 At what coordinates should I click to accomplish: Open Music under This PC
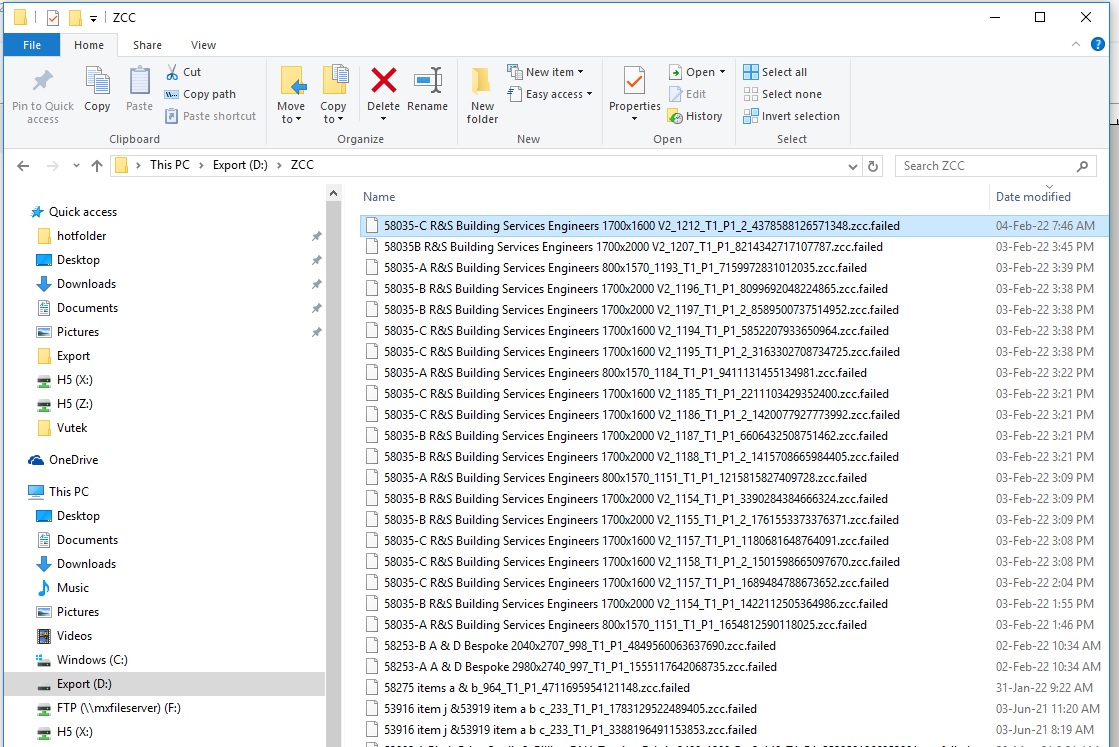click(73, 588)
